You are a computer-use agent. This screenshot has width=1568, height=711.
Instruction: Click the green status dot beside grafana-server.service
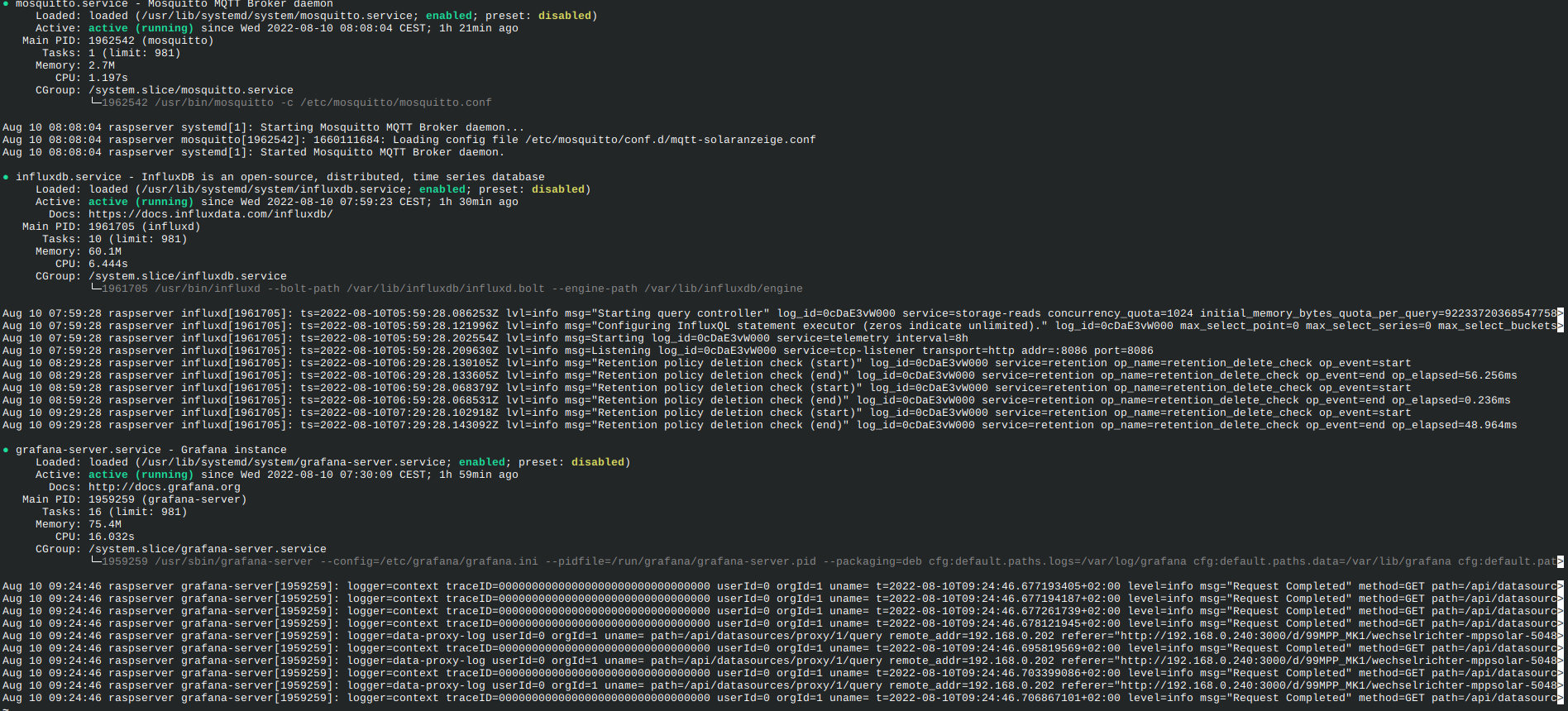coord(6,450)
